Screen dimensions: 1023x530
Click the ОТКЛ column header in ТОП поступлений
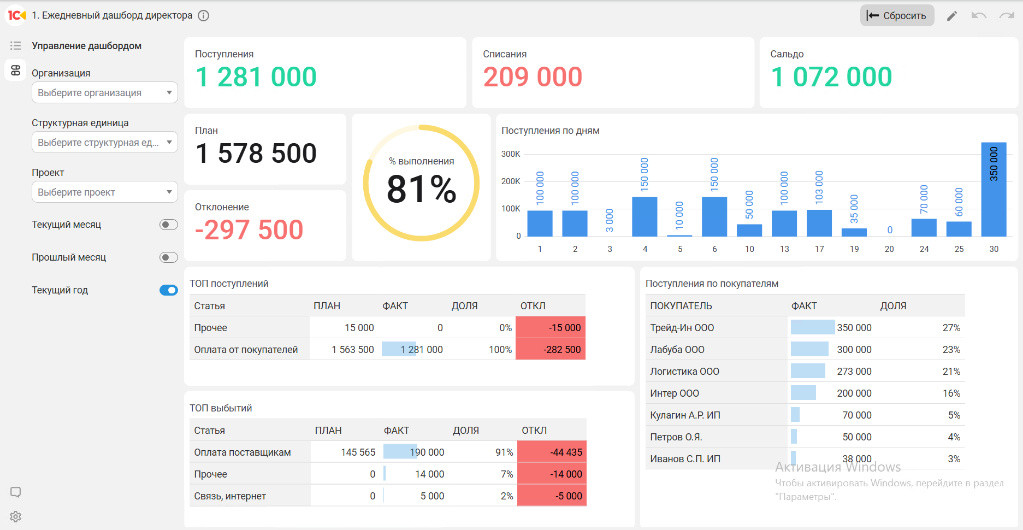(533, 305)
